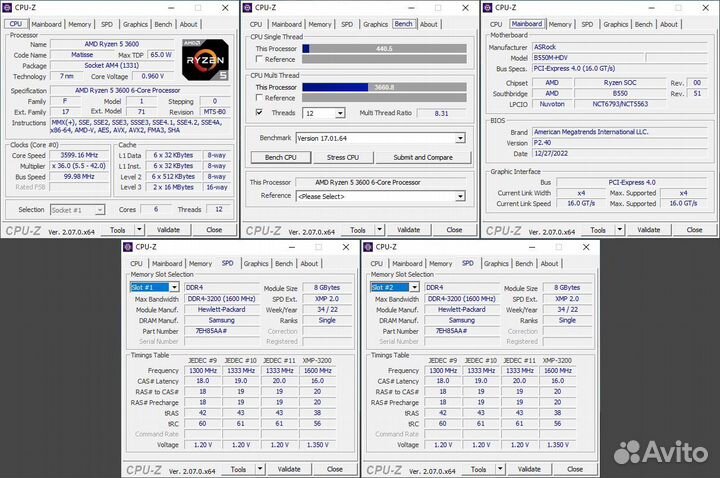
Task: Click the LPCIO value NCT6793/NCT5563
Action: [x=620, y=104]
